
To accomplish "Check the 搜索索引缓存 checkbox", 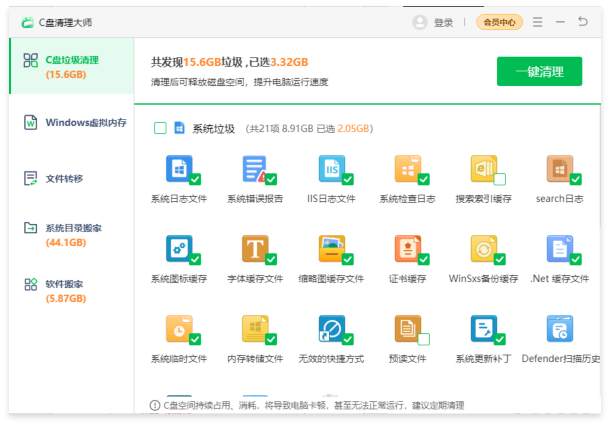I will 499,180.
